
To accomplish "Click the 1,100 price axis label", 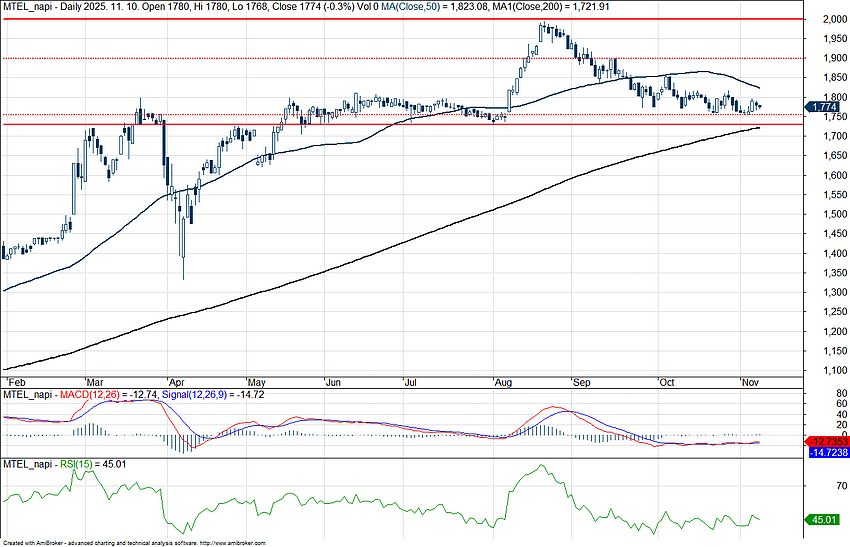I will pos(826,371).
